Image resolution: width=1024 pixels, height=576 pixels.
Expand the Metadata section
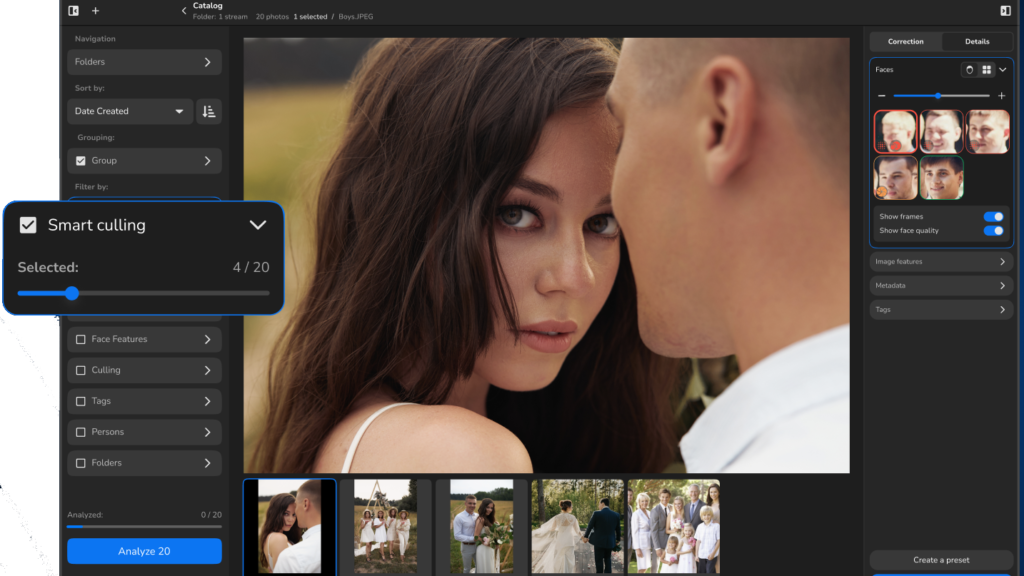tap(940, 285)
